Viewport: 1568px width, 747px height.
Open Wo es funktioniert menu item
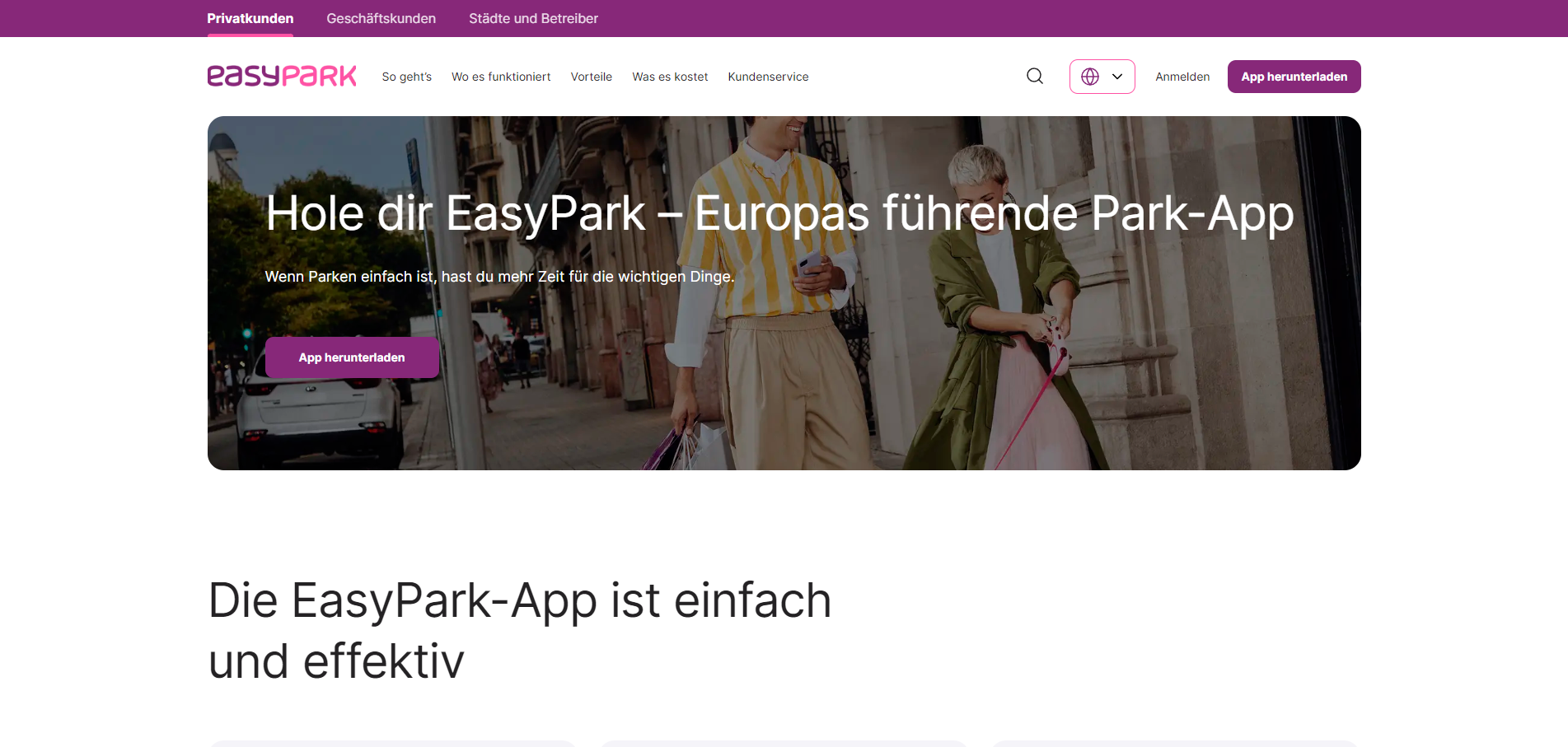501,77
